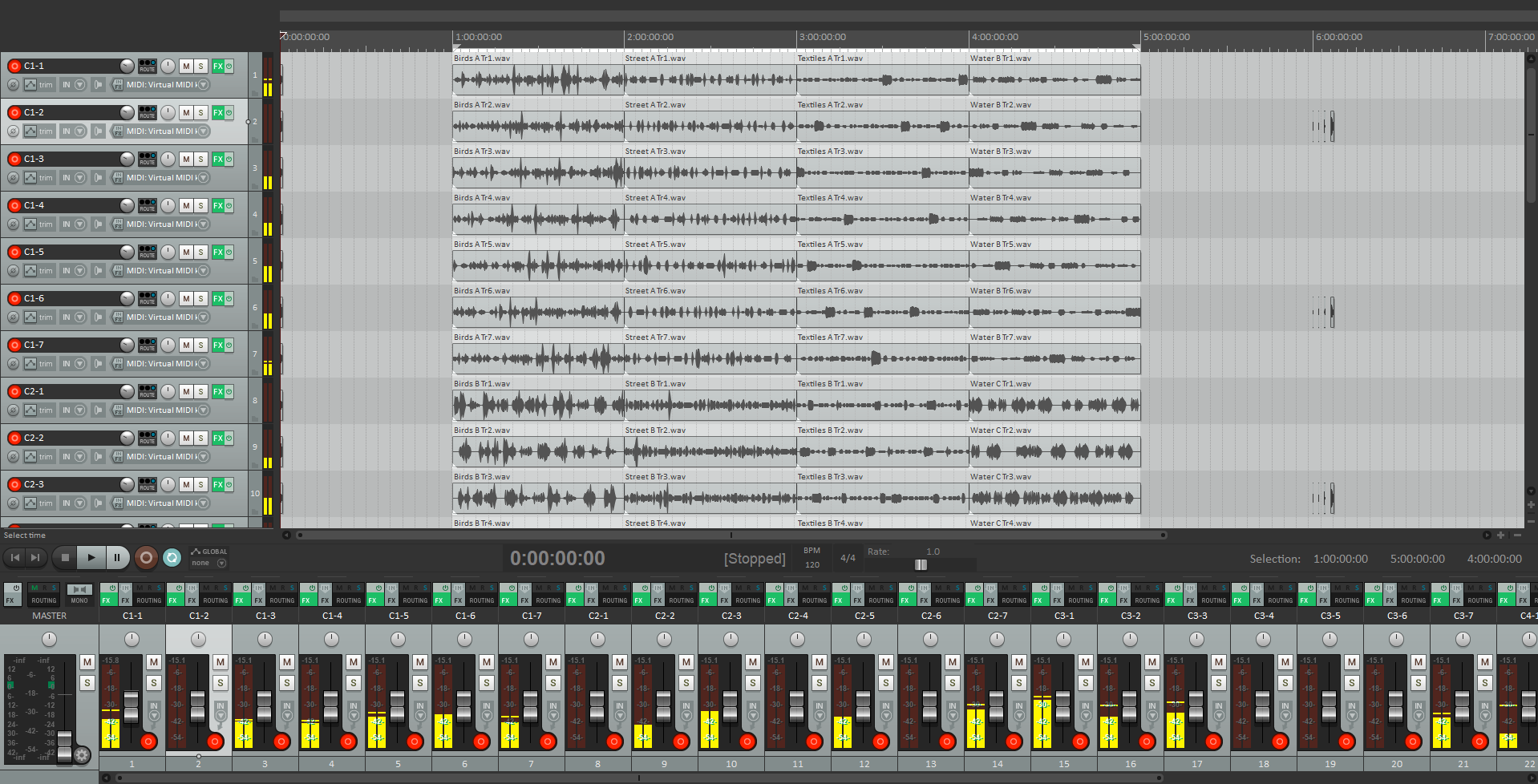Open the FX chain for track C2-3

pos(217,484)
